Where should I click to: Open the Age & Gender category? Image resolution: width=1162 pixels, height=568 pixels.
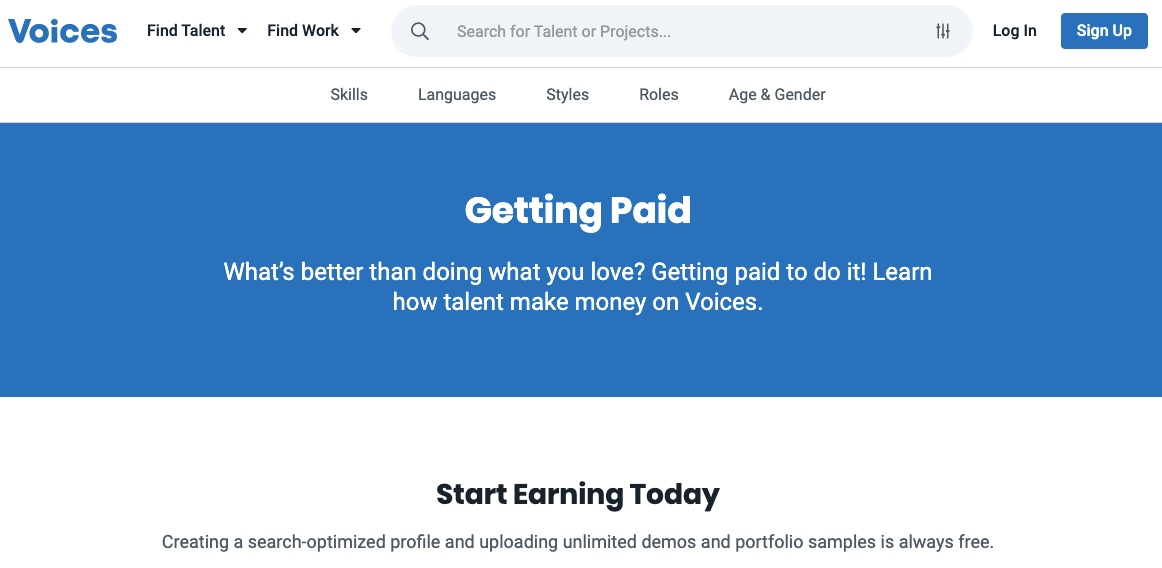point(777,95)
